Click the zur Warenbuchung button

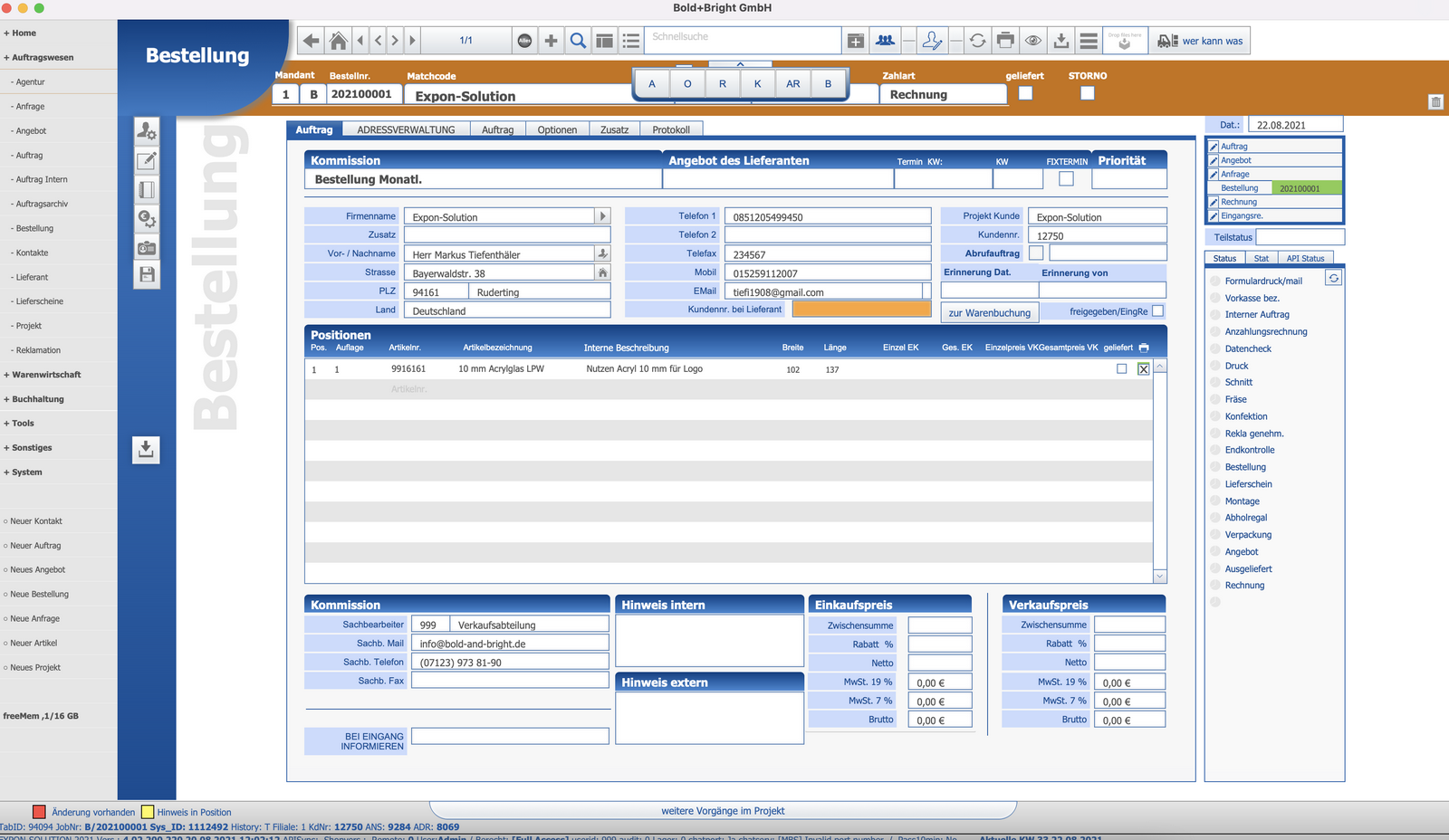tap(989, 313)
